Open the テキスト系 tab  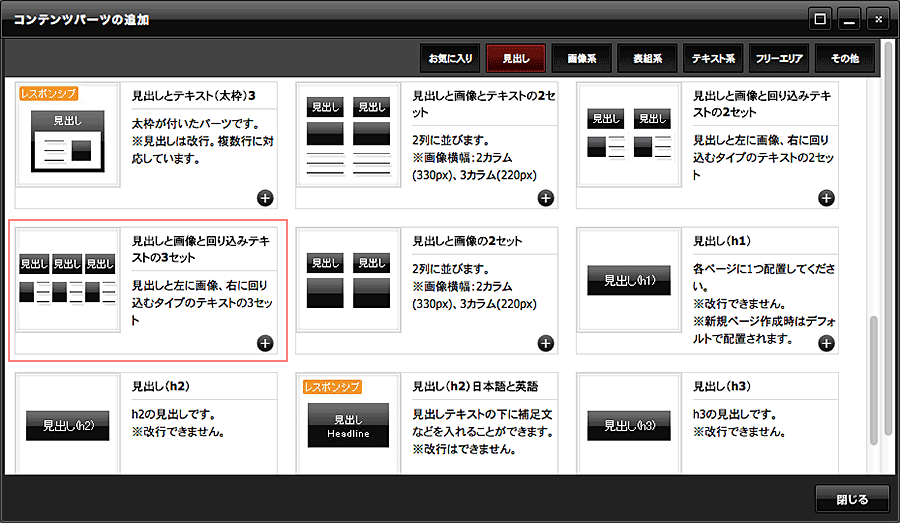(x=713, y=58)
